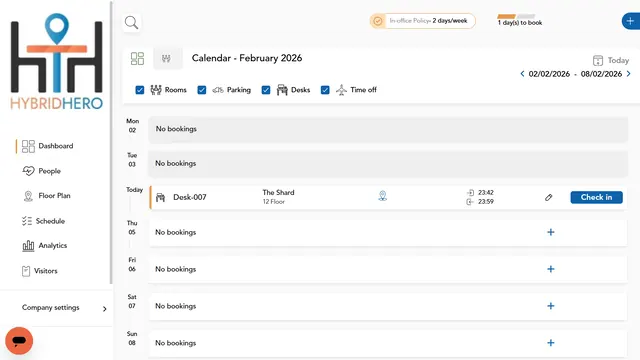
Task: Open Company settings menu item
Action: pos(51,308)
